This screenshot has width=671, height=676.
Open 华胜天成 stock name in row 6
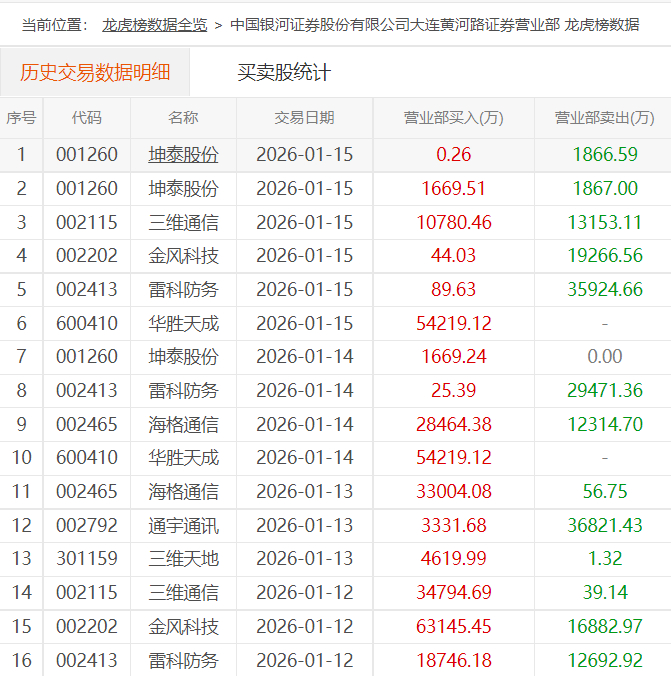[x=183, y=323]
